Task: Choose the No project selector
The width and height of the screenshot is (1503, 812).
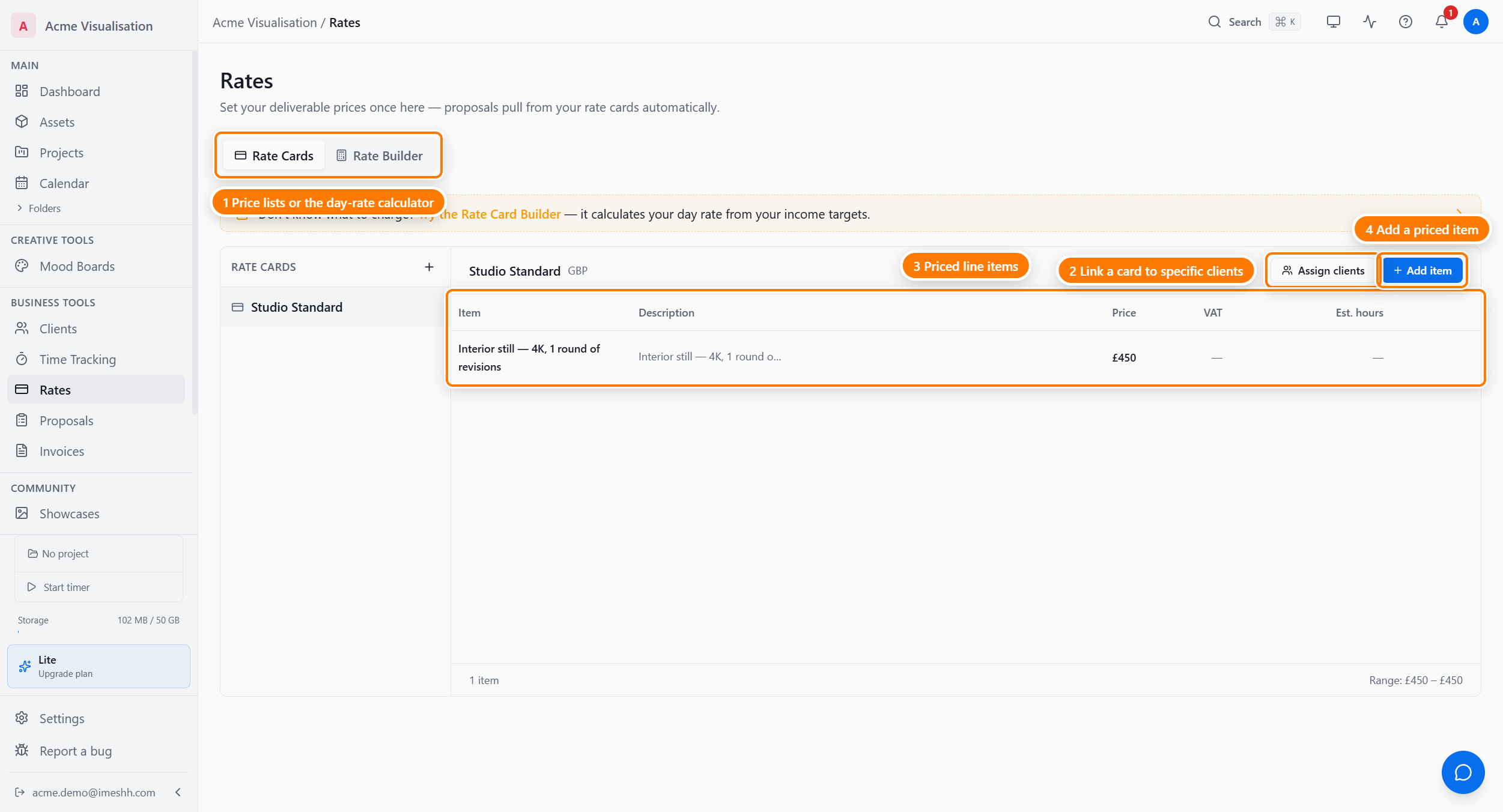Action: [x=99, y=554]
